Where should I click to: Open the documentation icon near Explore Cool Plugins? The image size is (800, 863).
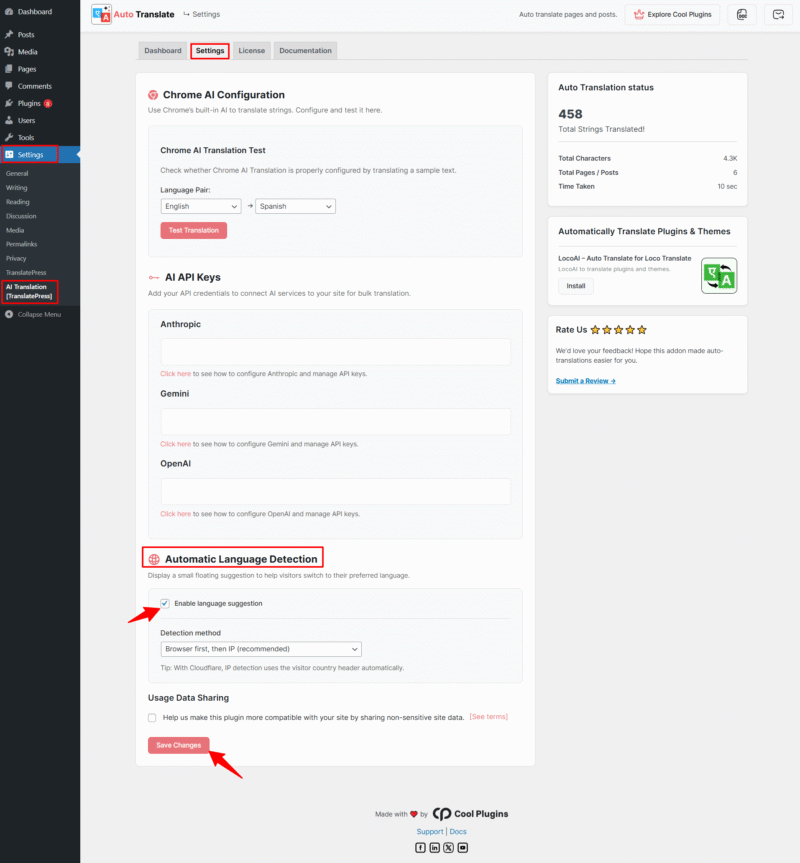pyautogui.click(x=741, y=14)
